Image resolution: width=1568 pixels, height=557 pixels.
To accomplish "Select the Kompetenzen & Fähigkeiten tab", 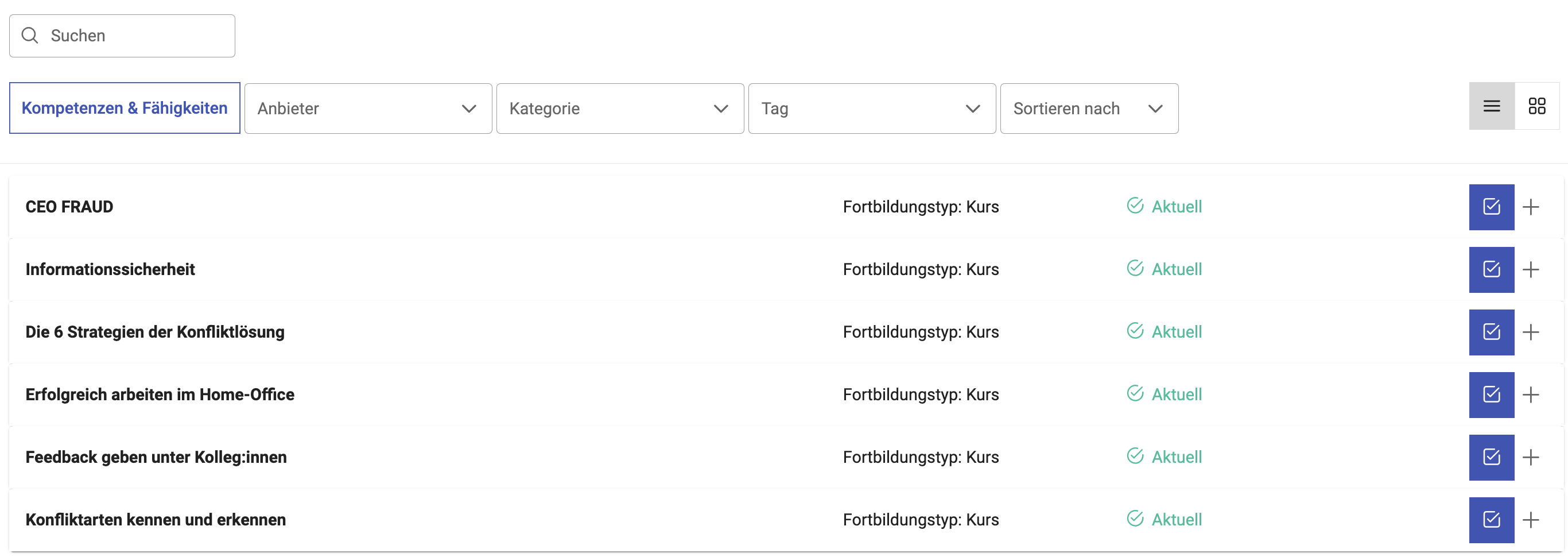I will [124, 109].
